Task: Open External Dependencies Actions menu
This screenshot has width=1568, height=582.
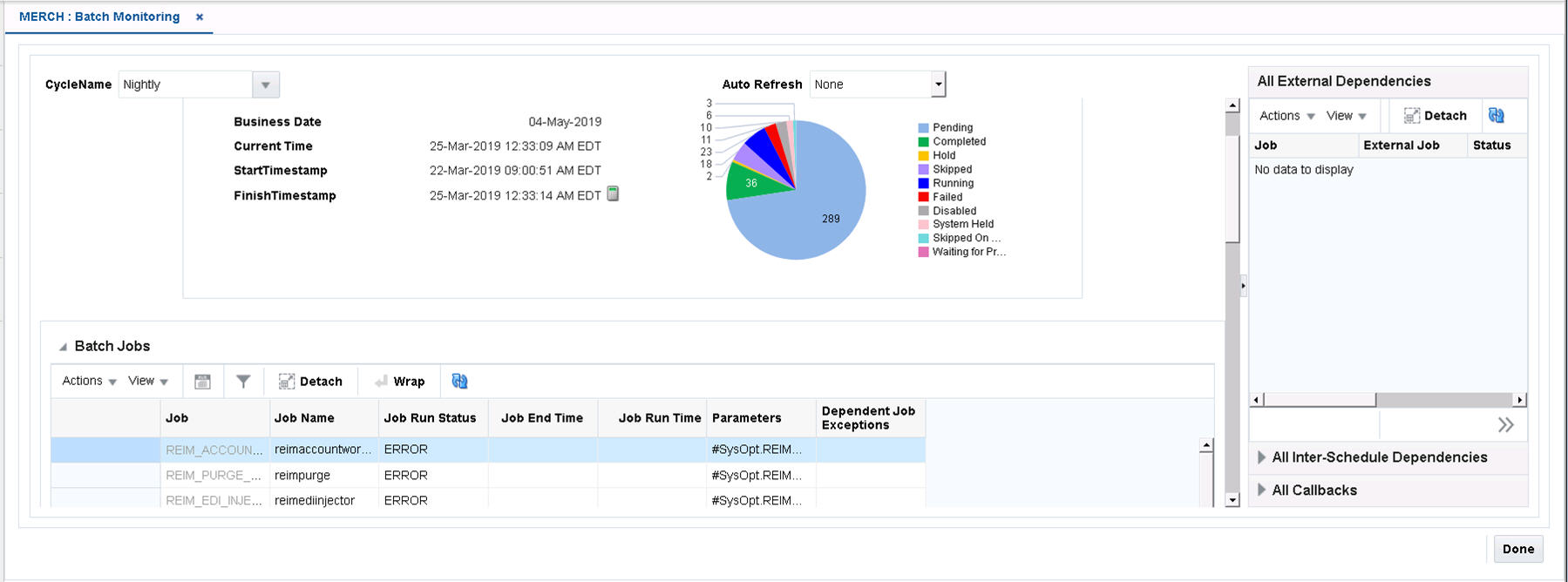Action: pyautogui.click(x=1287, y=116)
